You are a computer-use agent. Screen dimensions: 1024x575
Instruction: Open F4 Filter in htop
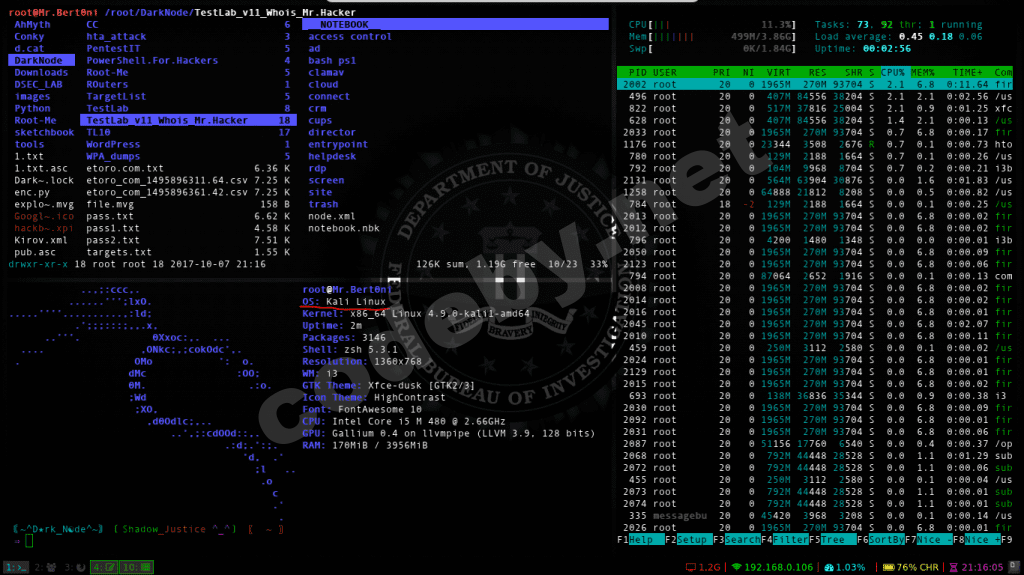tap(784, 540)
